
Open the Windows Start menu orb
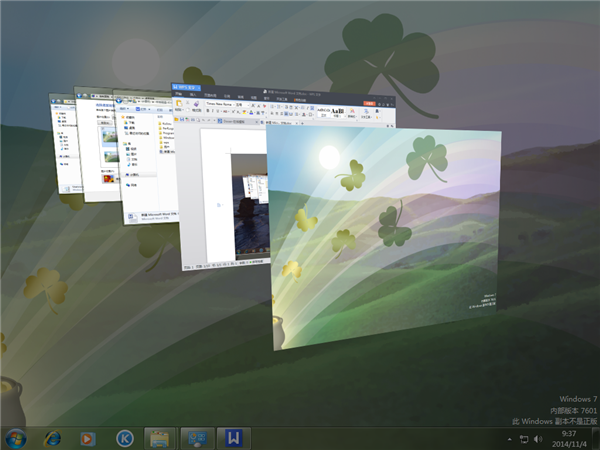pyautogui.click(x=16, y=438)
